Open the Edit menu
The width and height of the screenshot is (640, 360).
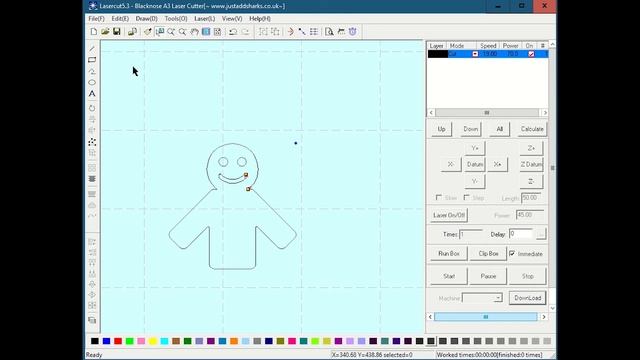pyautogui.click(x=120, y=19)
